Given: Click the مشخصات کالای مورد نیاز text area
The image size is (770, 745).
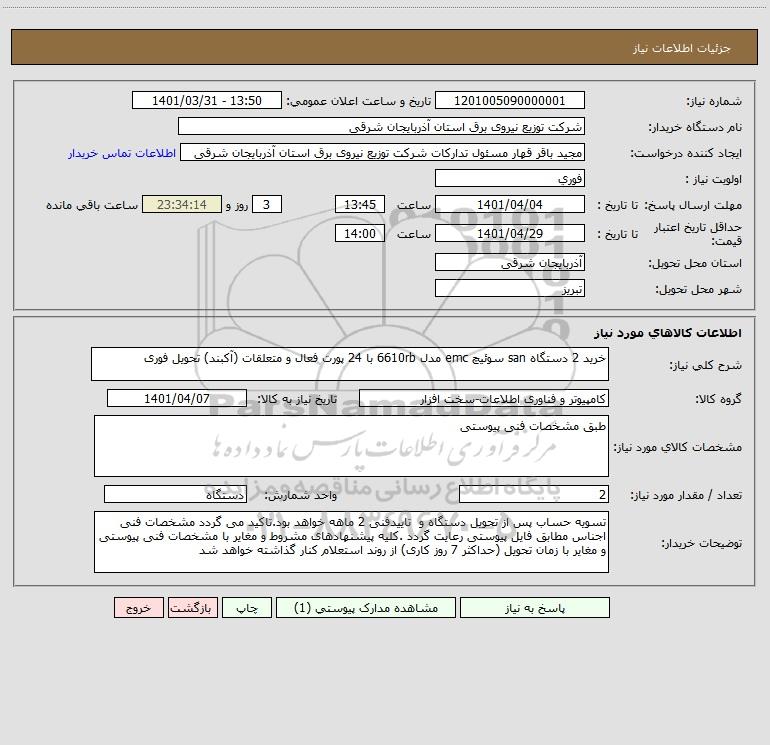Looking at the screenshot, I should click(x=351, y=446).
